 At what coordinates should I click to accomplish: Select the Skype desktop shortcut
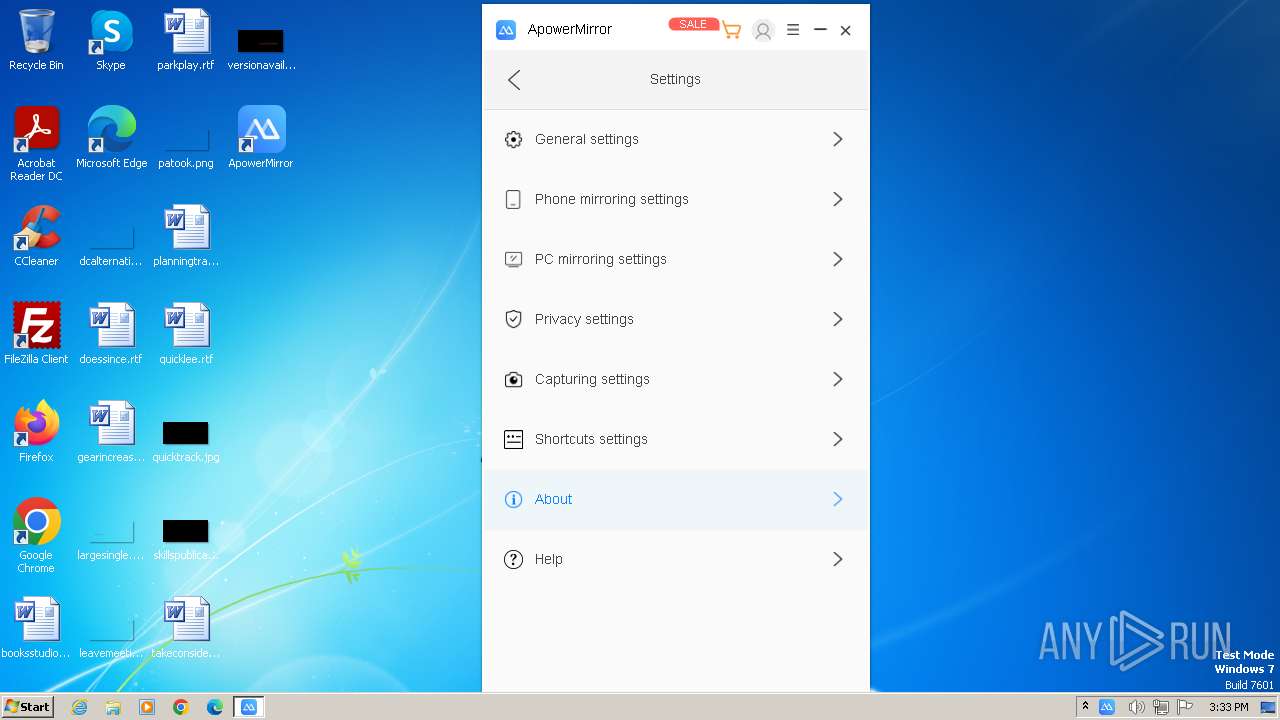coord(111,40)
